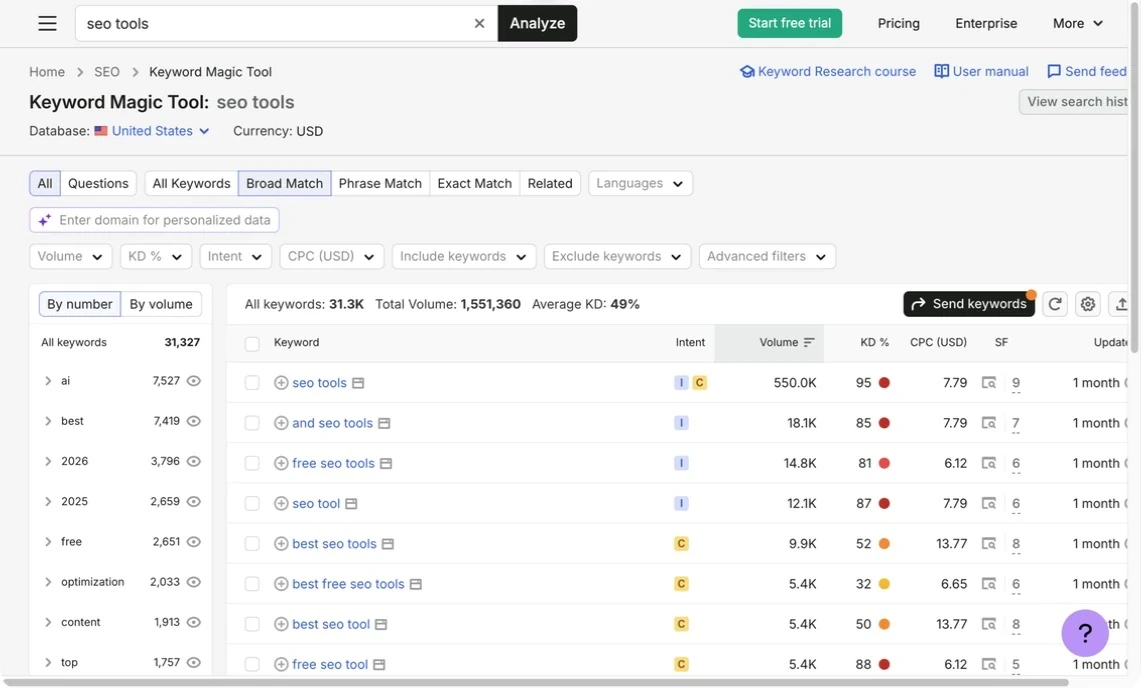Open the Volume filter dropdown

[x=71, y=256]
